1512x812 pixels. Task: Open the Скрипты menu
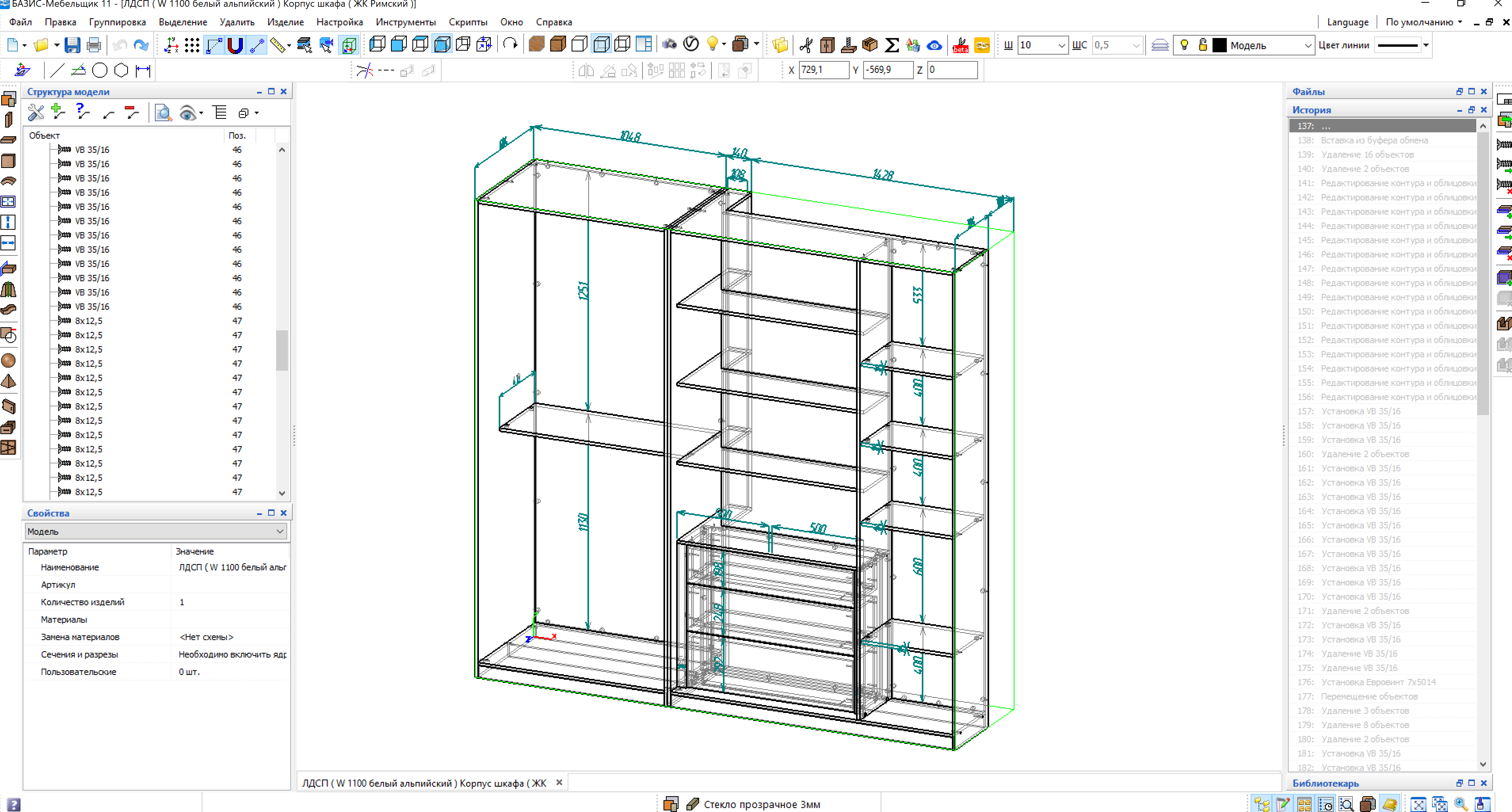click(x=468, y=22)
